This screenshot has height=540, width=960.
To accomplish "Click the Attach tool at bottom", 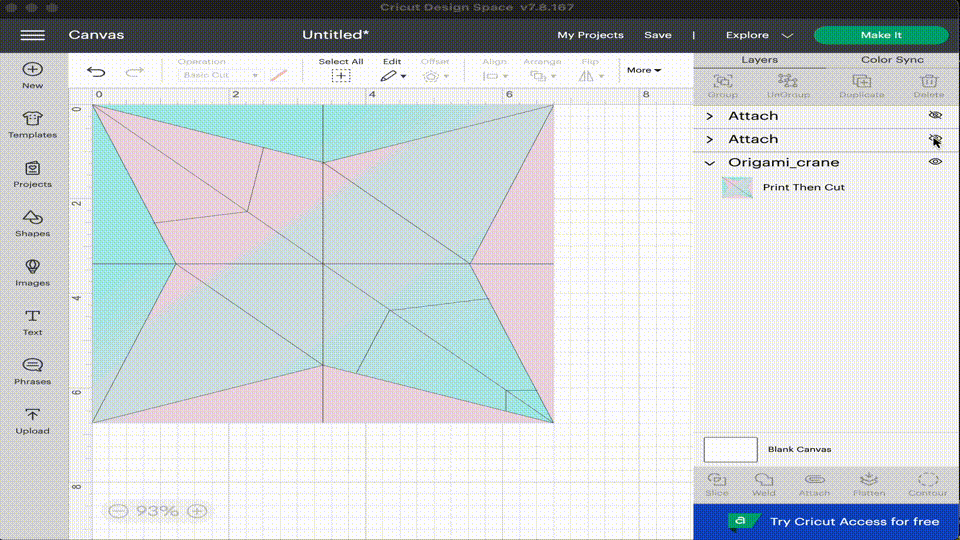I will tap(814, 484).
